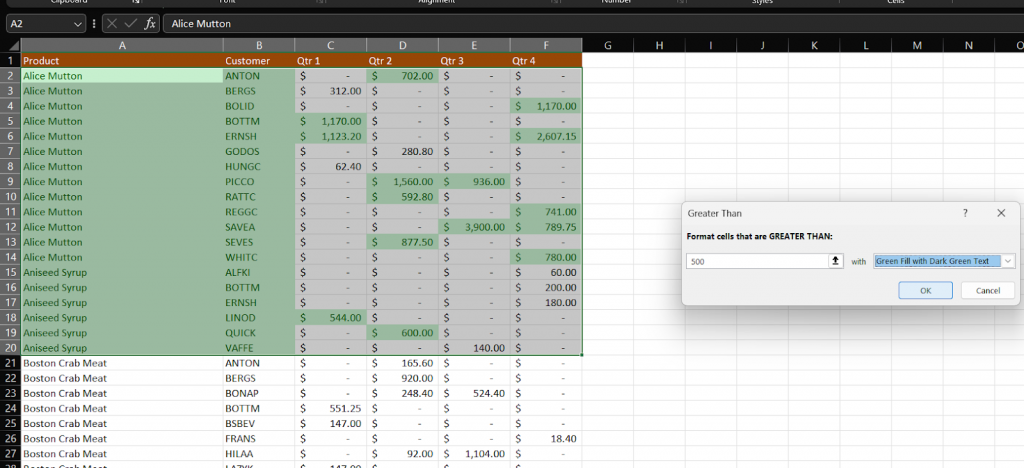The width and height of the screenshot is (1024, 468).
Task: Click the range collapse arrow in dialog
Action: pyautogui.click(x=835, y=261)
